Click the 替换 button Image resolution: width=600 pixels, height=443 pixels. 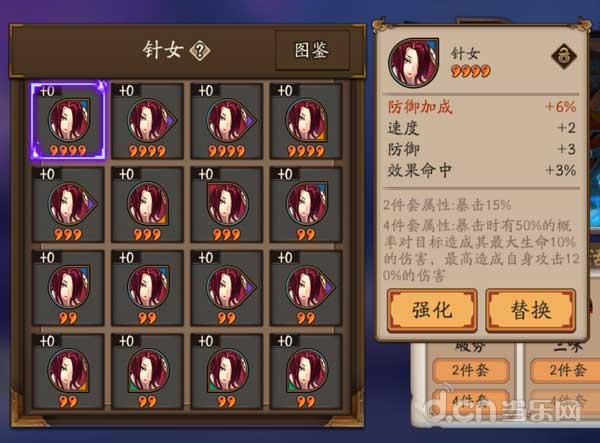(530, 310)
